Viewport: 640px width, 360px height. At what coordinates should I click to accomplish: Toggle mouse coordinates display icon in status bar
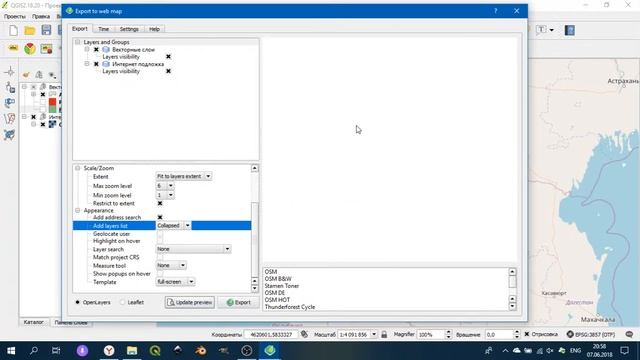pos(304,334)
